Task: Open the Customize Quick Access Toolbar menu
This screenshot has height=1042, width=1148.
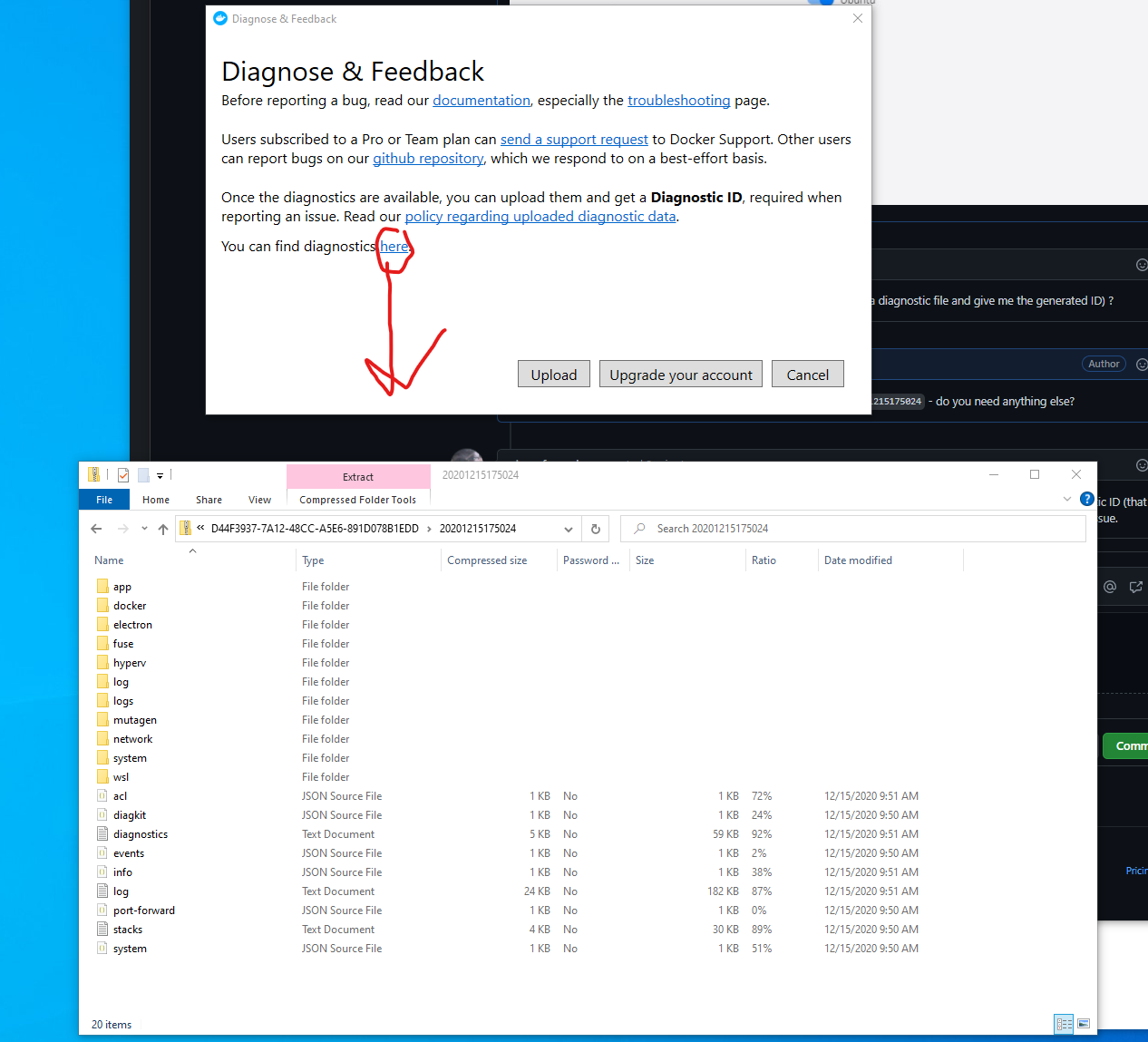Action: click(160, 474)
